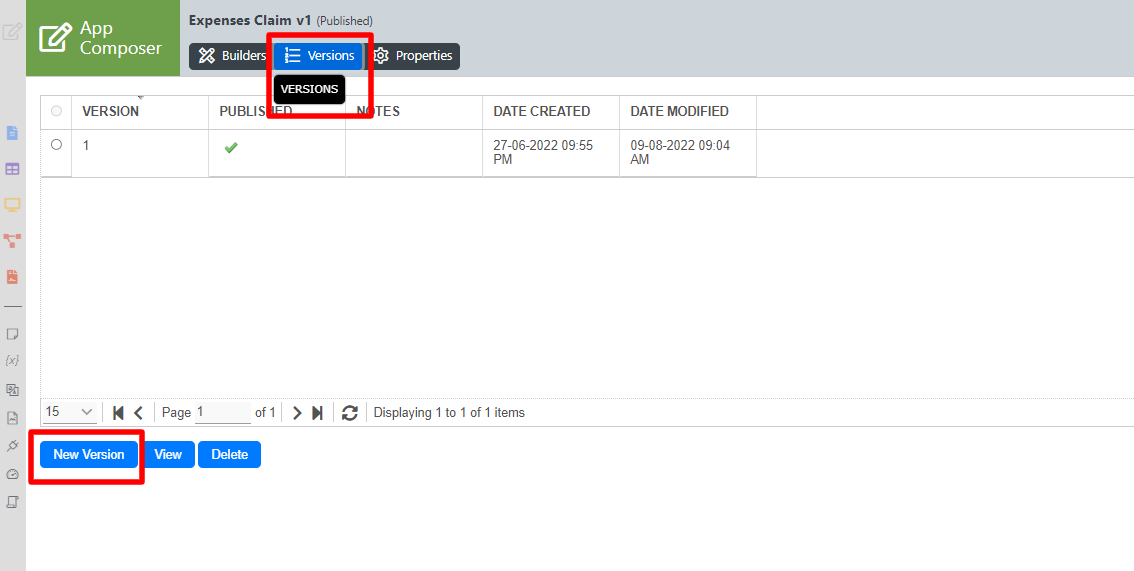Open the language translation messages icon
This screenshot has width=1134, height=571.
point(12,390)
